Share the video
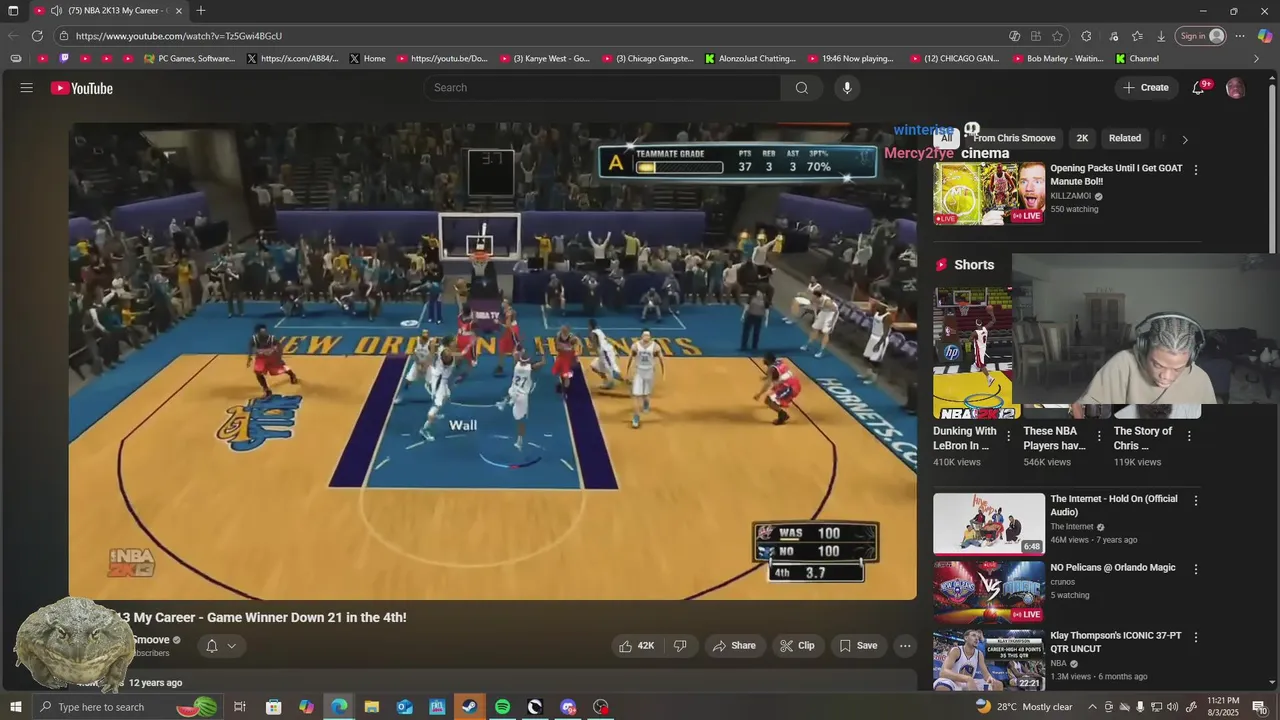 [x=734, y=646]
